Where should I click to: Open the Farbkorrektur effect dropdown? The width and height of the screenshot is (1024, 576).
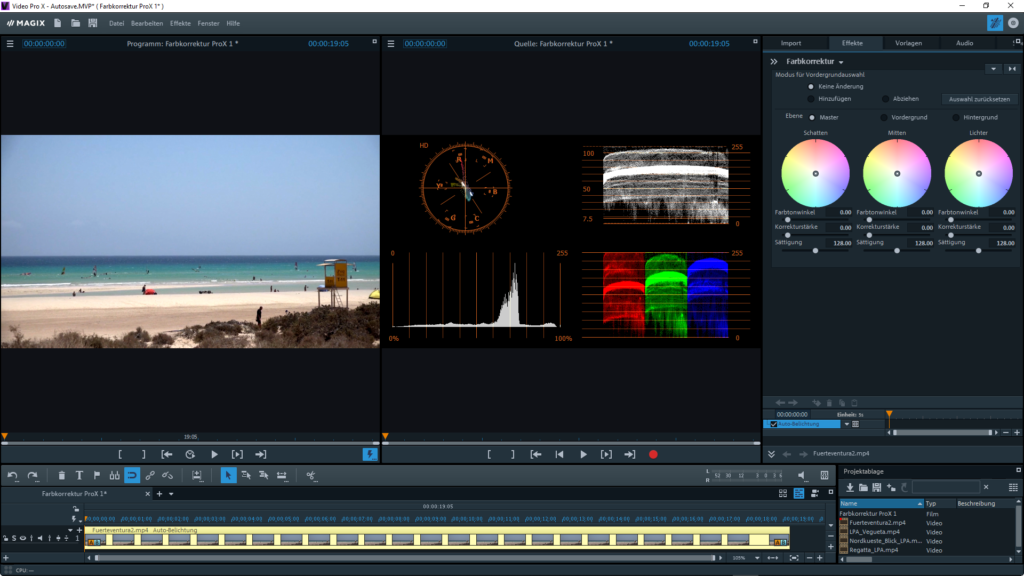[841, 62]
